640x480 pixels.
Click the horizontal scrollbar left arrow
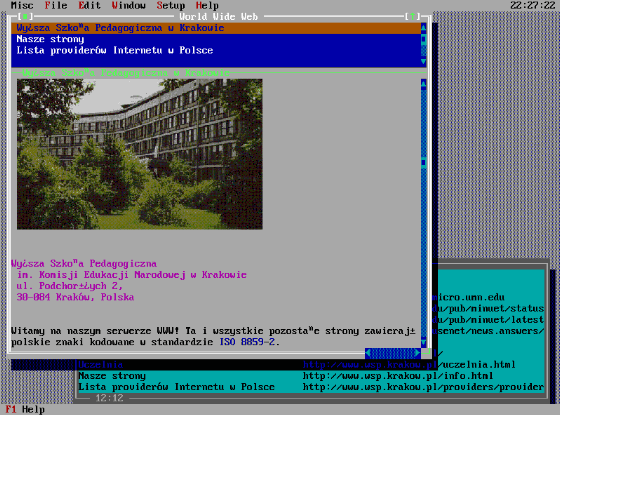pyautogui.click(x=368, y=353)
